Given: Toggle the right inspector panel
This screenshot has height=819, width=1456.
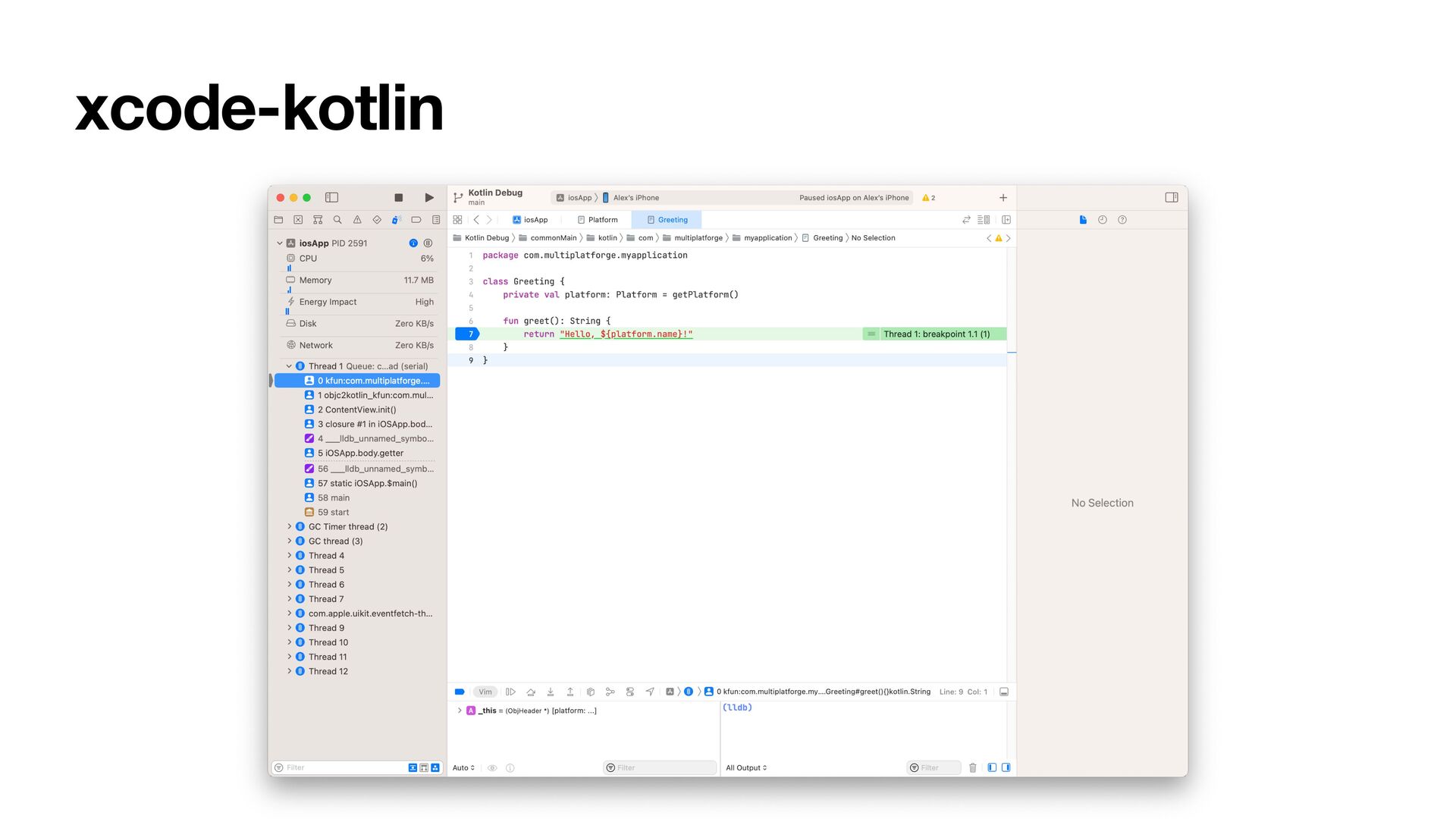Looking at the screenshot, I should 1172,198.
